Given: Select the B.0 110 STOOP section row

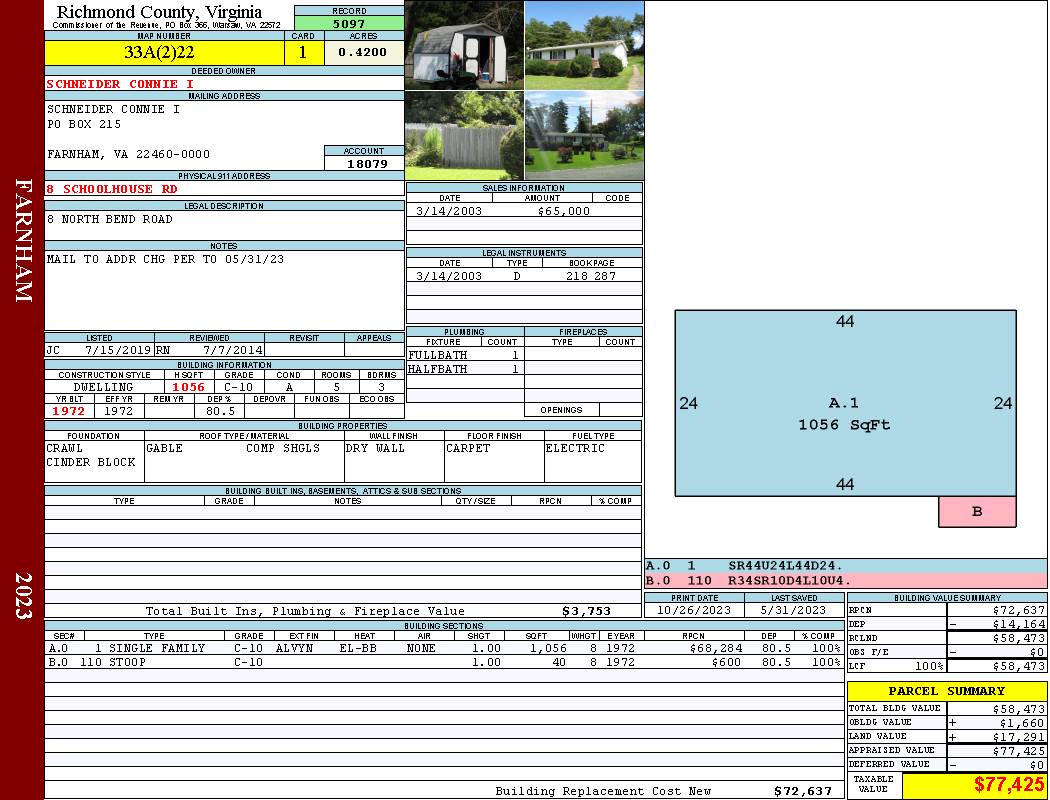Looking at the screenshot, I should tap(440, 662).
